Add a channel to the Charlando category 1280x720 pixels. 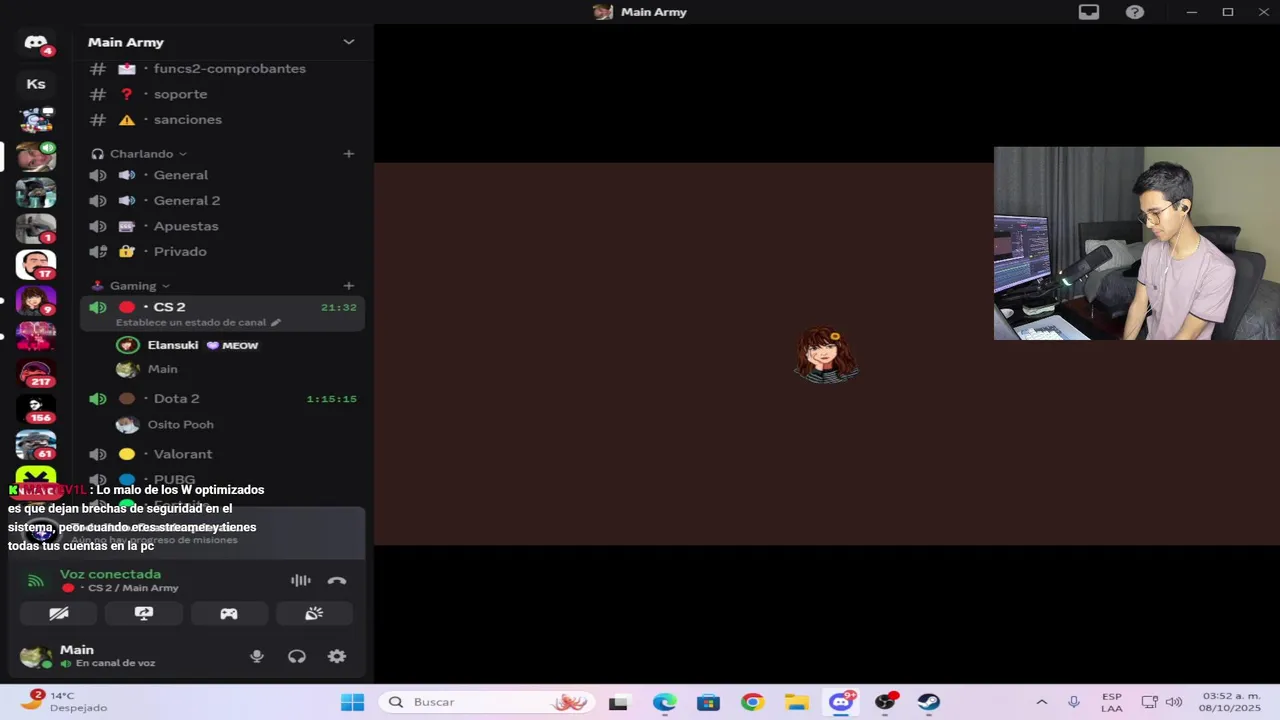tap(349, 154)
